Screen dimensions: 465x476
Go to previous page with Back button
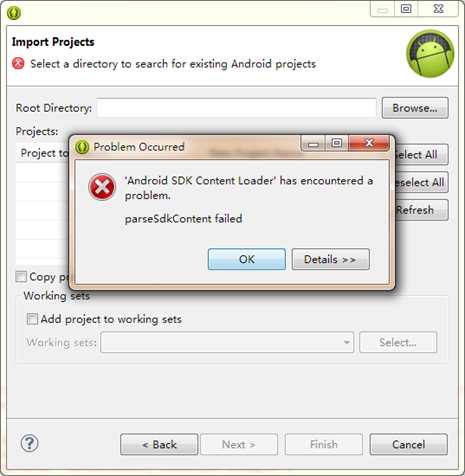159,444
